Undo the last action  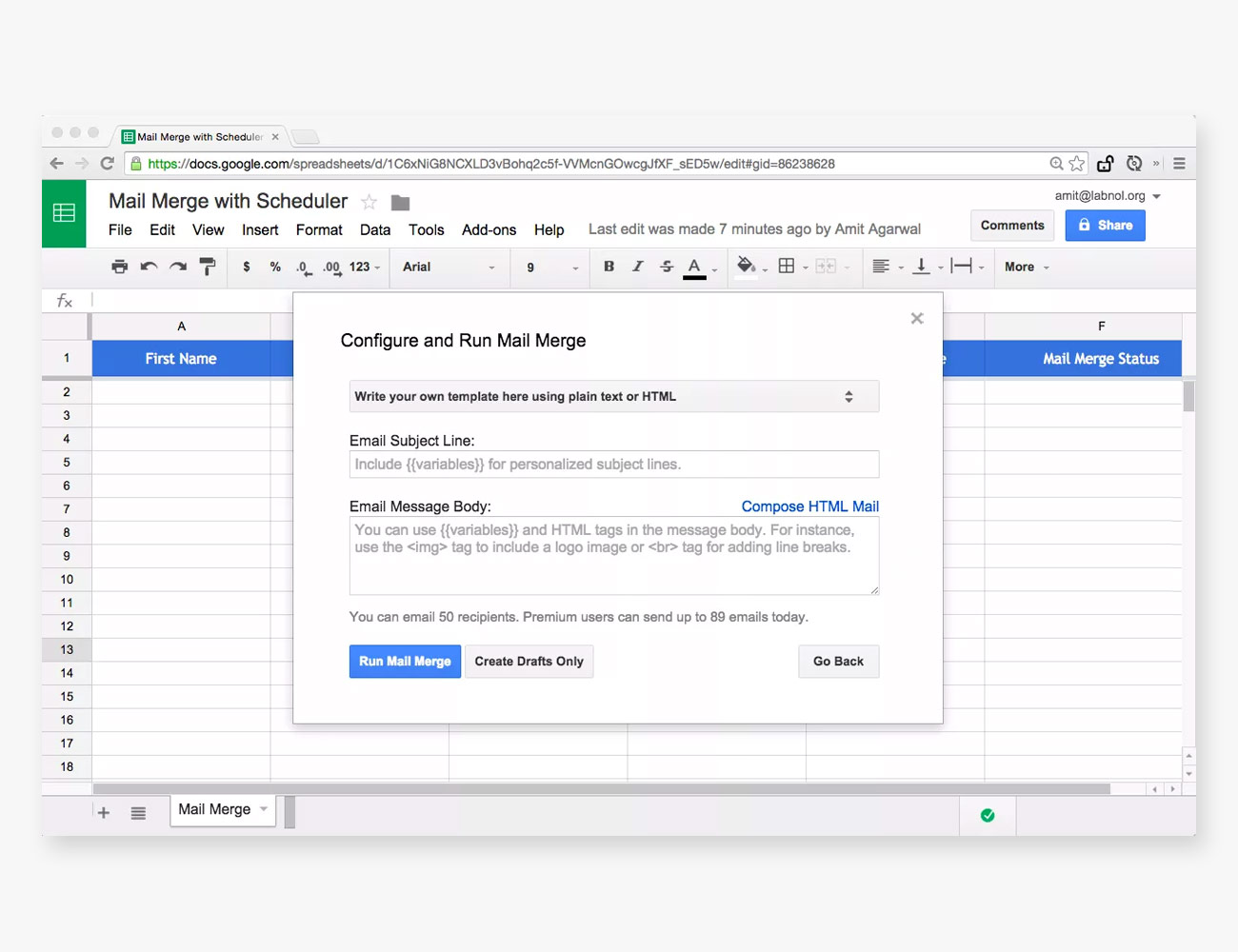149,267
